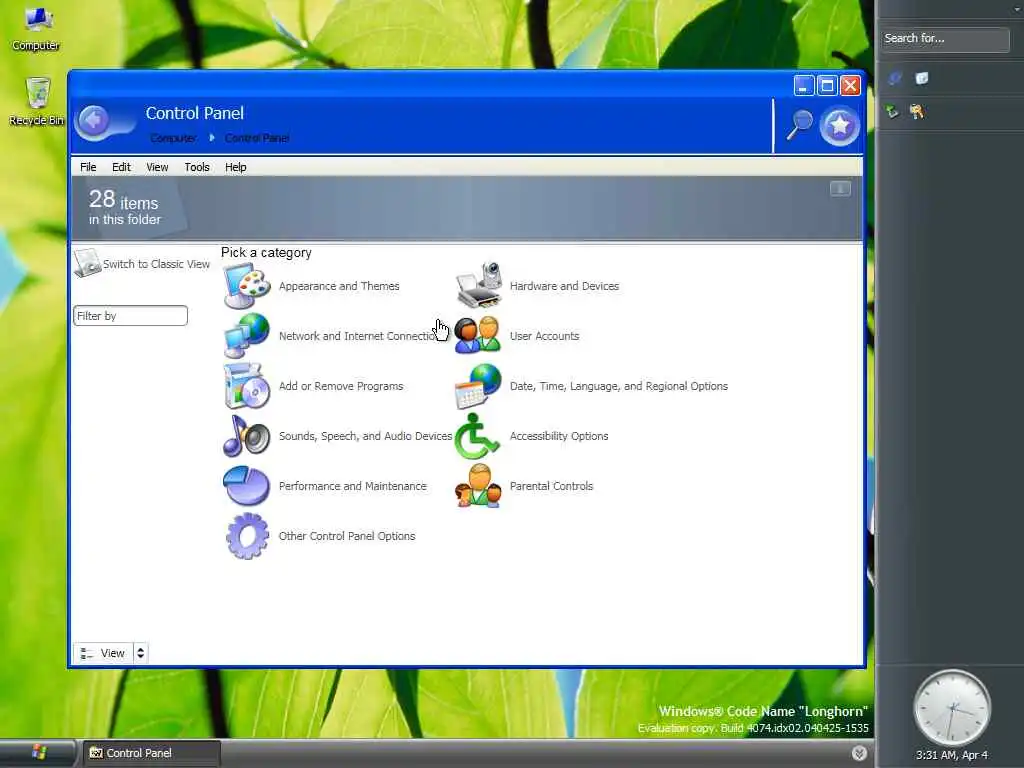
Task: Open the Date, Time, Language calendar icon
Action: (x=478, y=386)
